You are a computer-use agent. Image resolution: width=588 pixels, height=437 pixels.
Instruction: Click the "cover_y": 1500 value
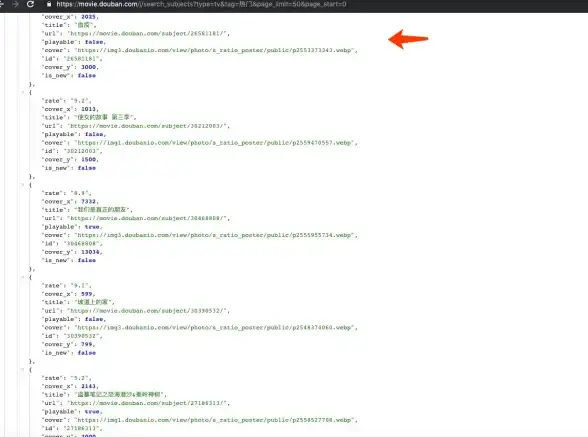click(88, 160)
